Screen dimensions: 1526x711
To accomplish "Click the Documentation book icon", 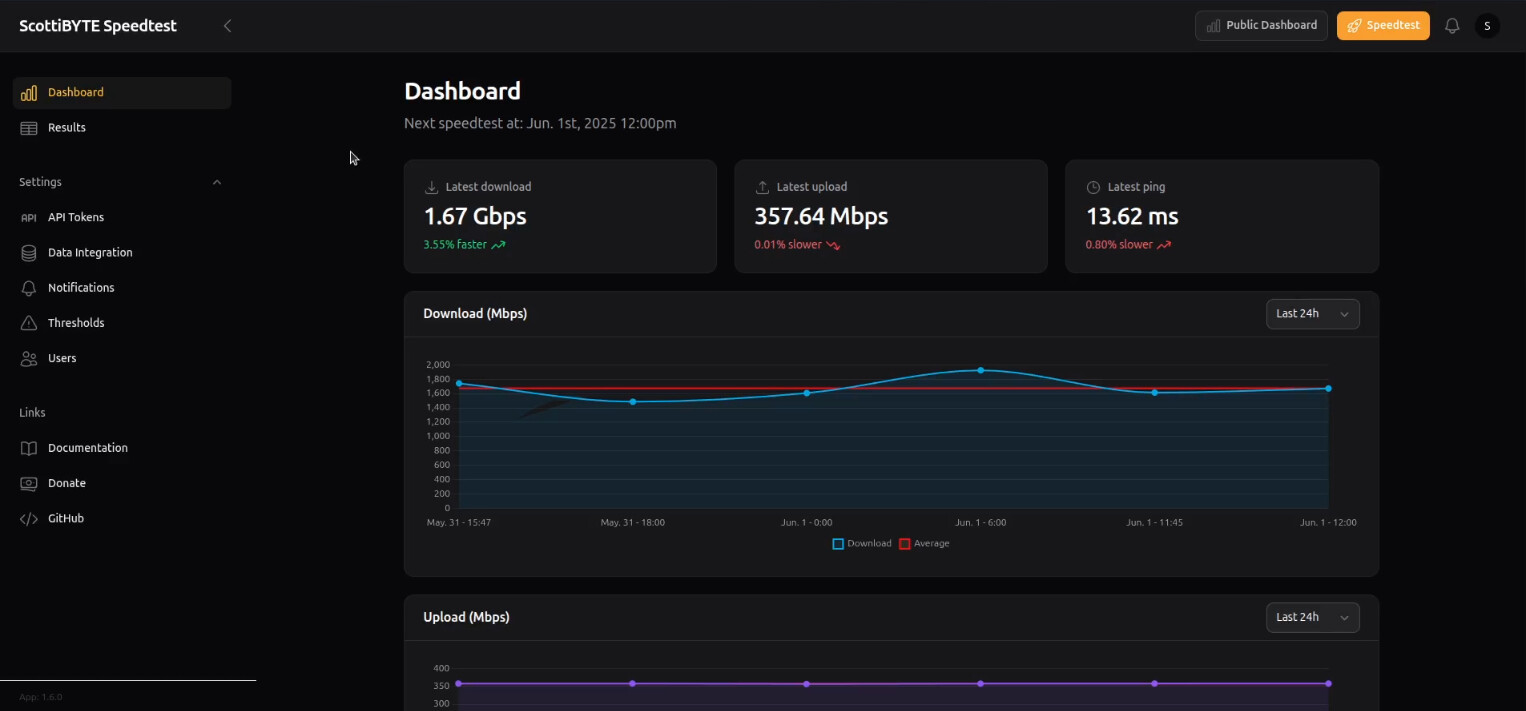I will point(29,448).
